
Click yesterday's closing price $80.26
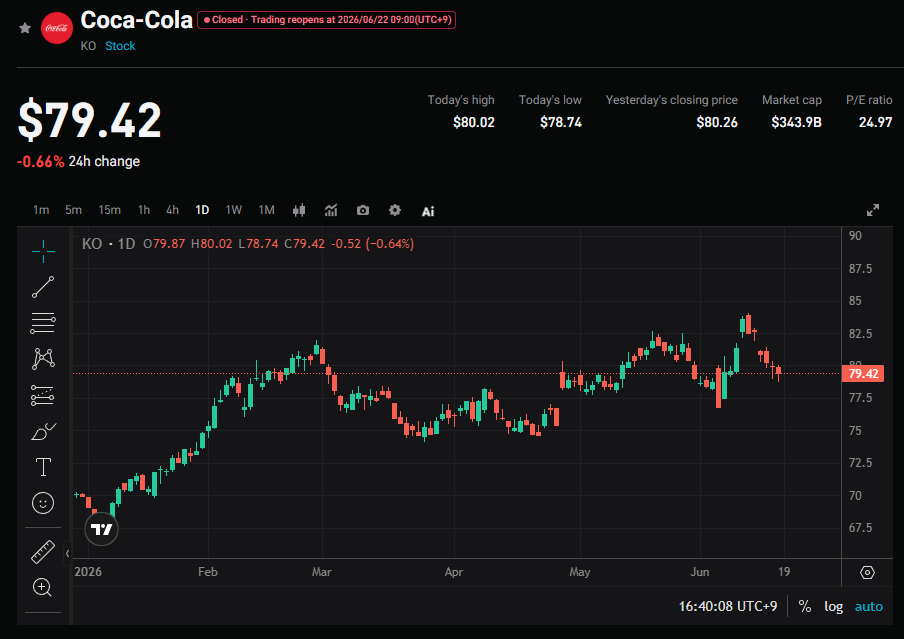pyautogui.click(x=717, y=122)
